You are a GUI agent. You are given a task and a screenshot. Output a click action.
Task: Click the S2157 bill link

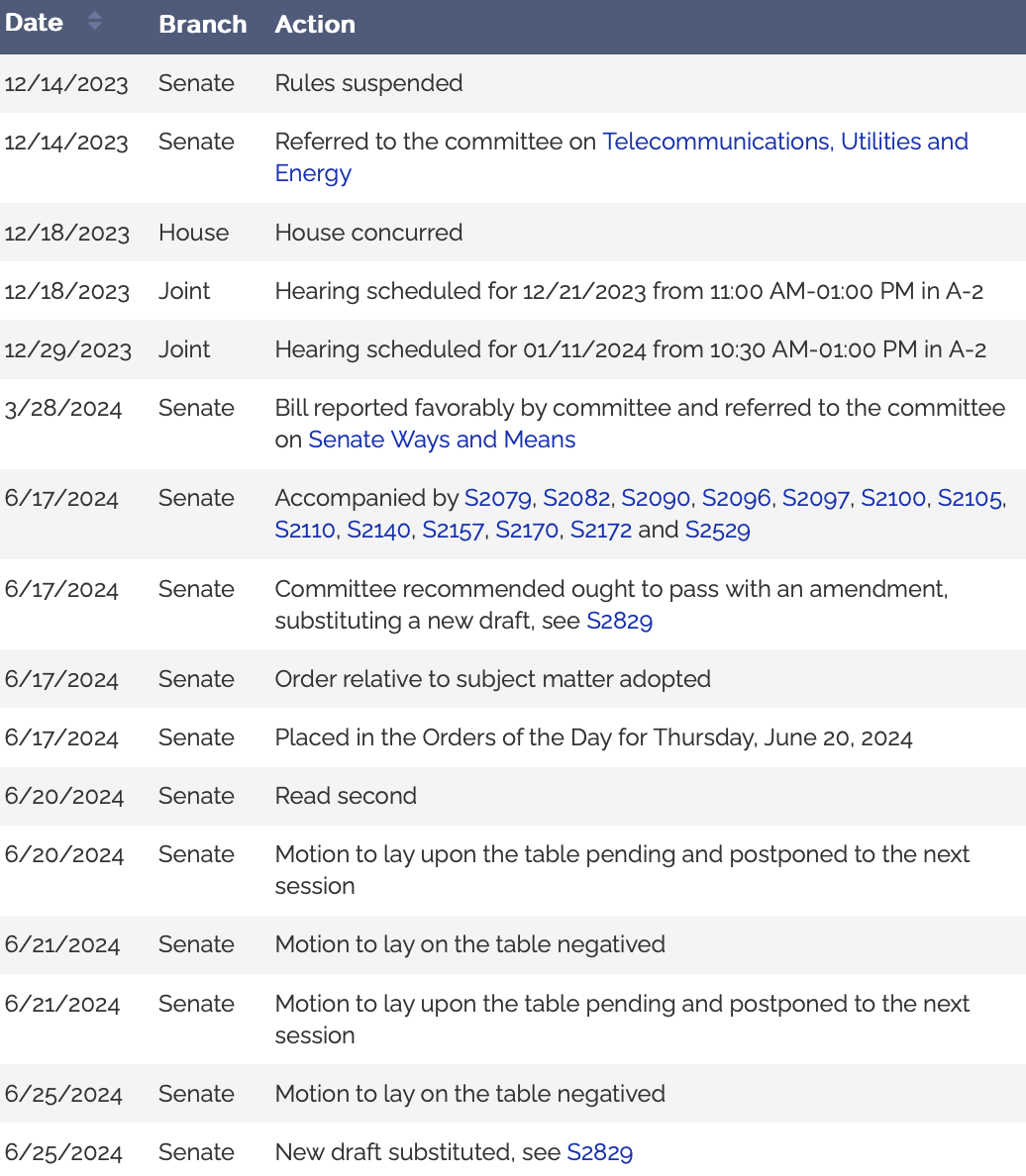point(453,530)
